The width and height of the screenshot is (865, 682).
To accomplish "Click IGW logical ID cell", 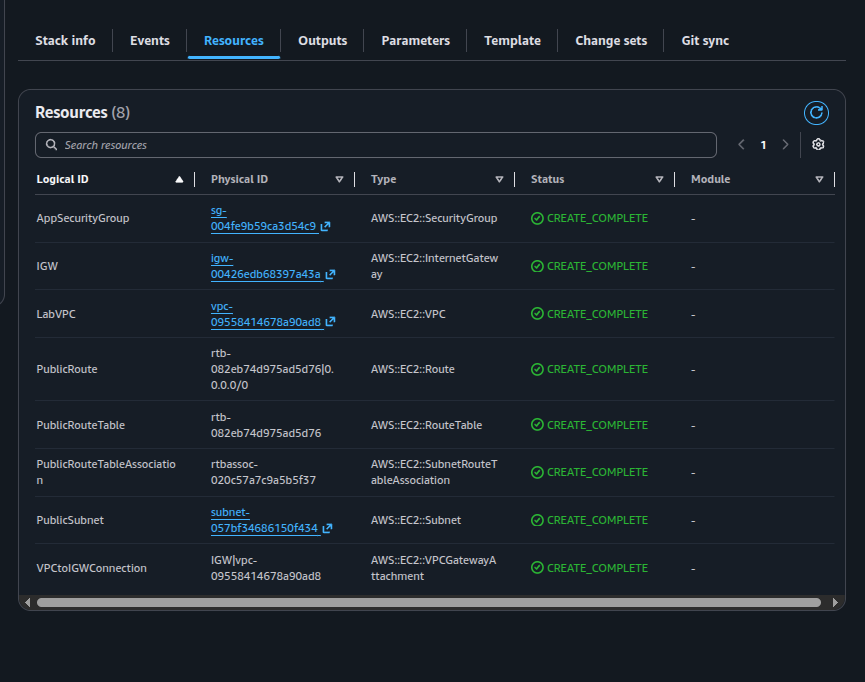I will 47,266.
